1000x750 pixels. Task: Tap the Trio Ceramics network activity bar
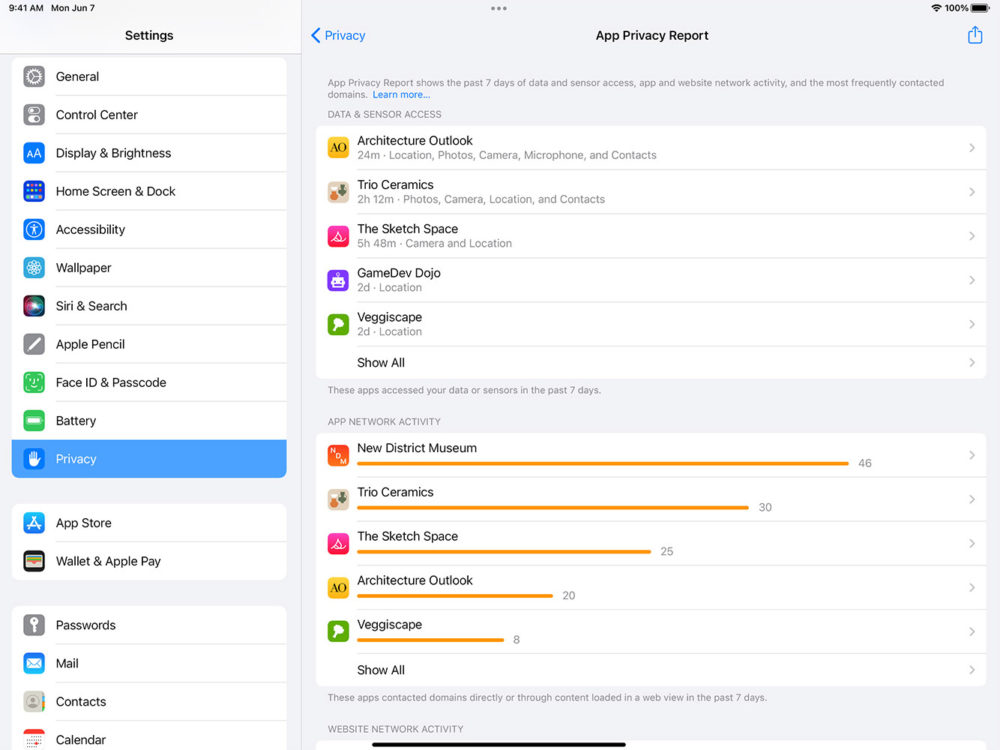pyautogui.click(x=552, y=508)
